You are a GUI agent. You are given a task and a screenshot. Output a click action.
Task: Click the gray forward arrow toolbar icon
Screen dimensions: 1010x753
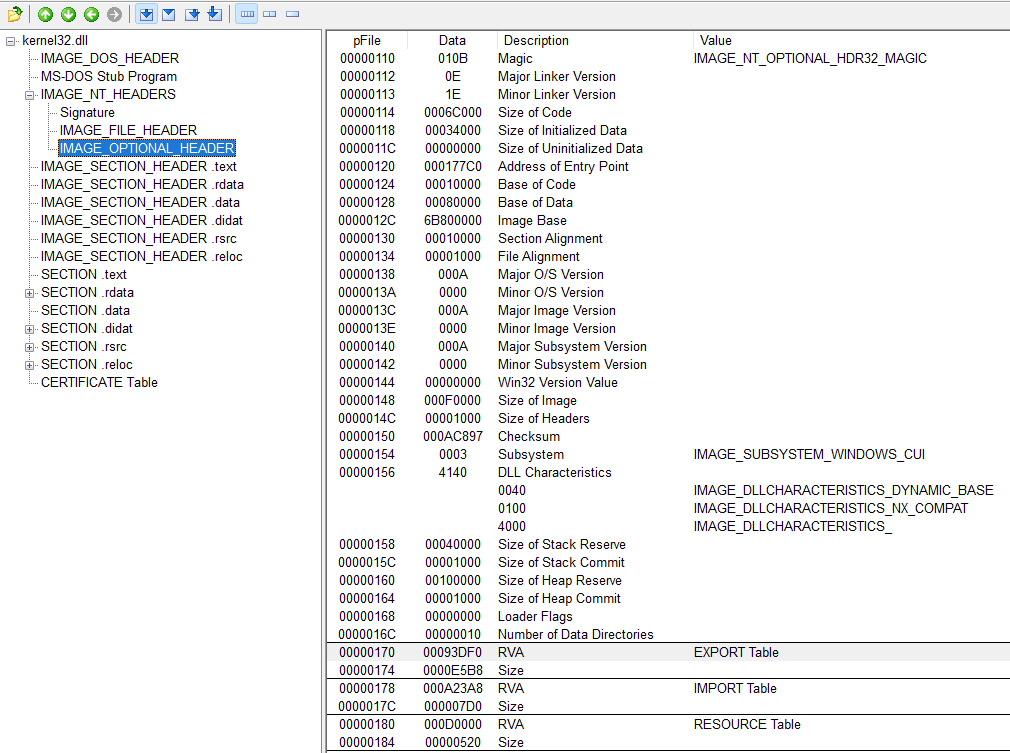114,14
